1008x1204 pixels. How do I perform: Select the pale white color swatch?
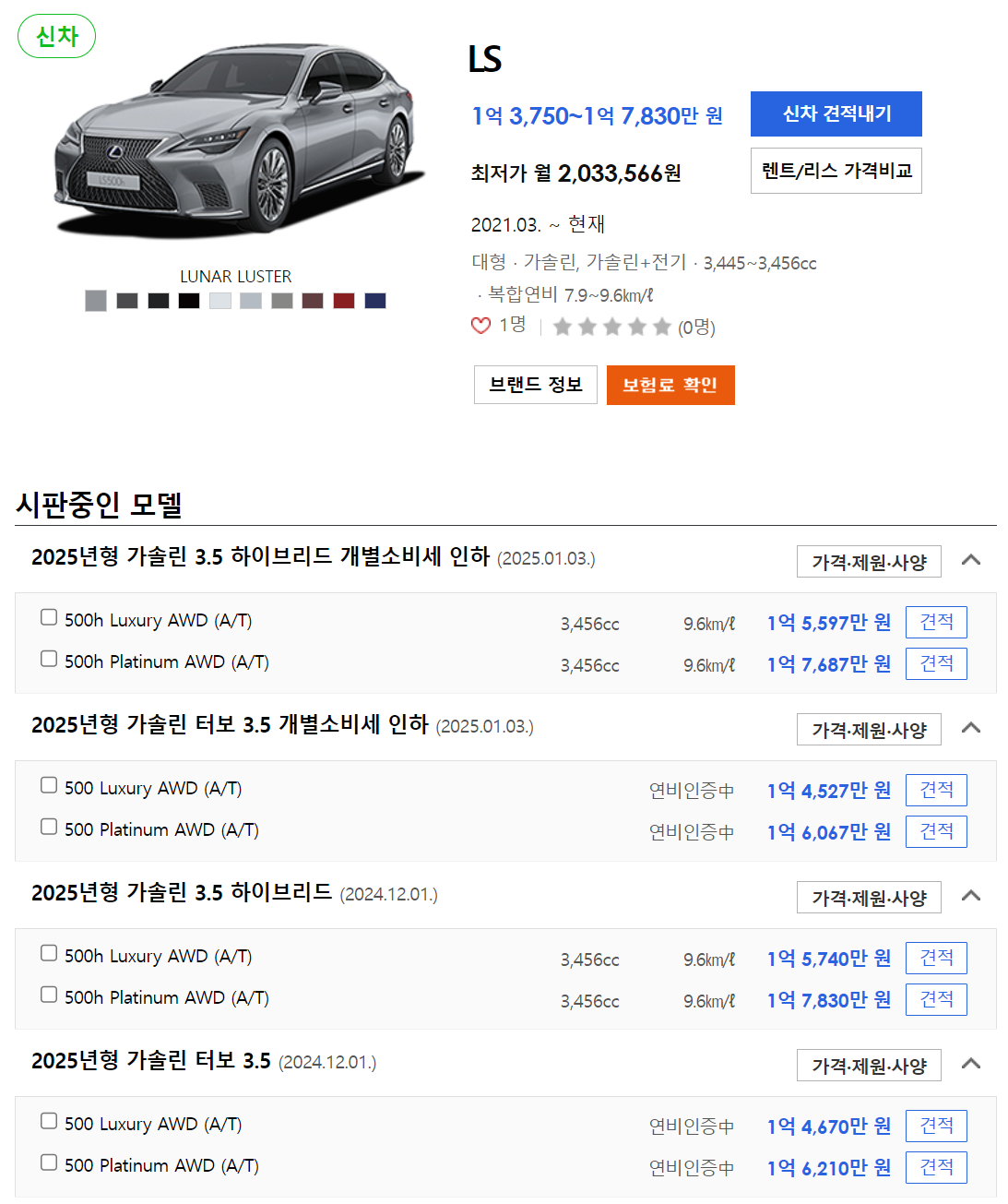click(220, 301)
